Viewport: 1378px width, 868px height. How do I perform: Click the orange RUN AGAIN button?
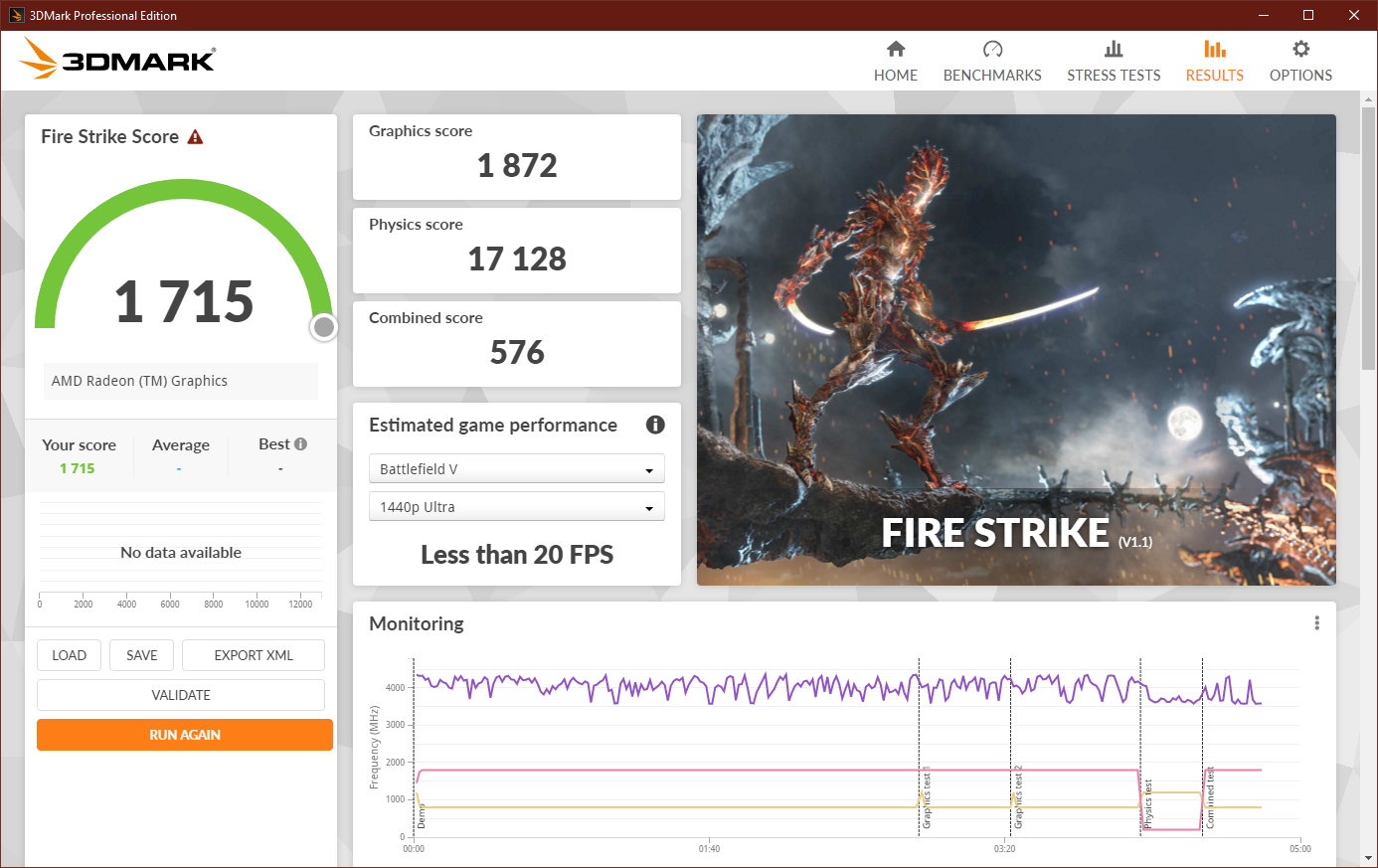(x=185, y=735)
